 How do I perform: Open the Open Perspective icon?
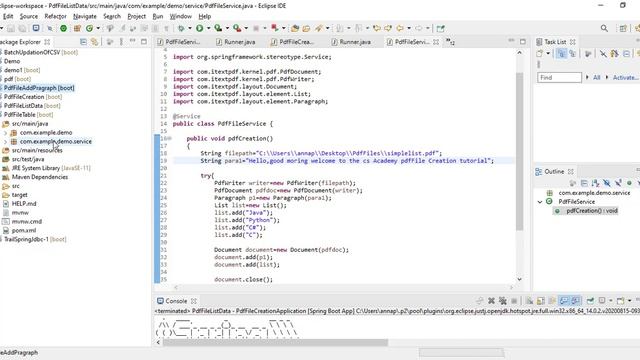pyautogui.click(x=623, y=28)
